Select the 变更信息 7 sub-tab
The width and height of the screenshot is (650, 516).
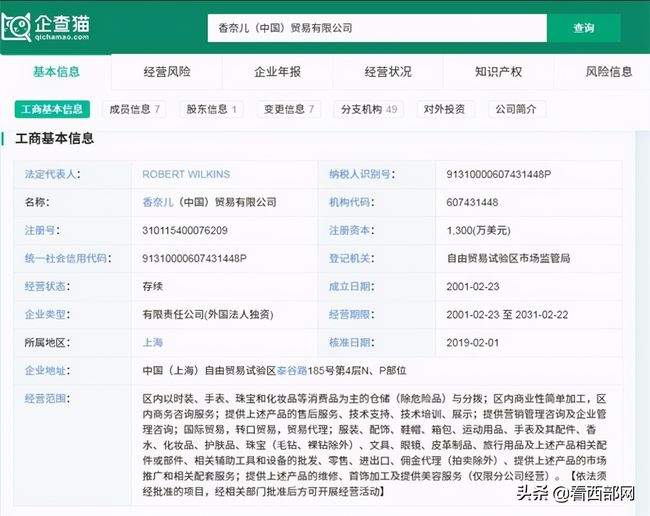tap(289, 109)
